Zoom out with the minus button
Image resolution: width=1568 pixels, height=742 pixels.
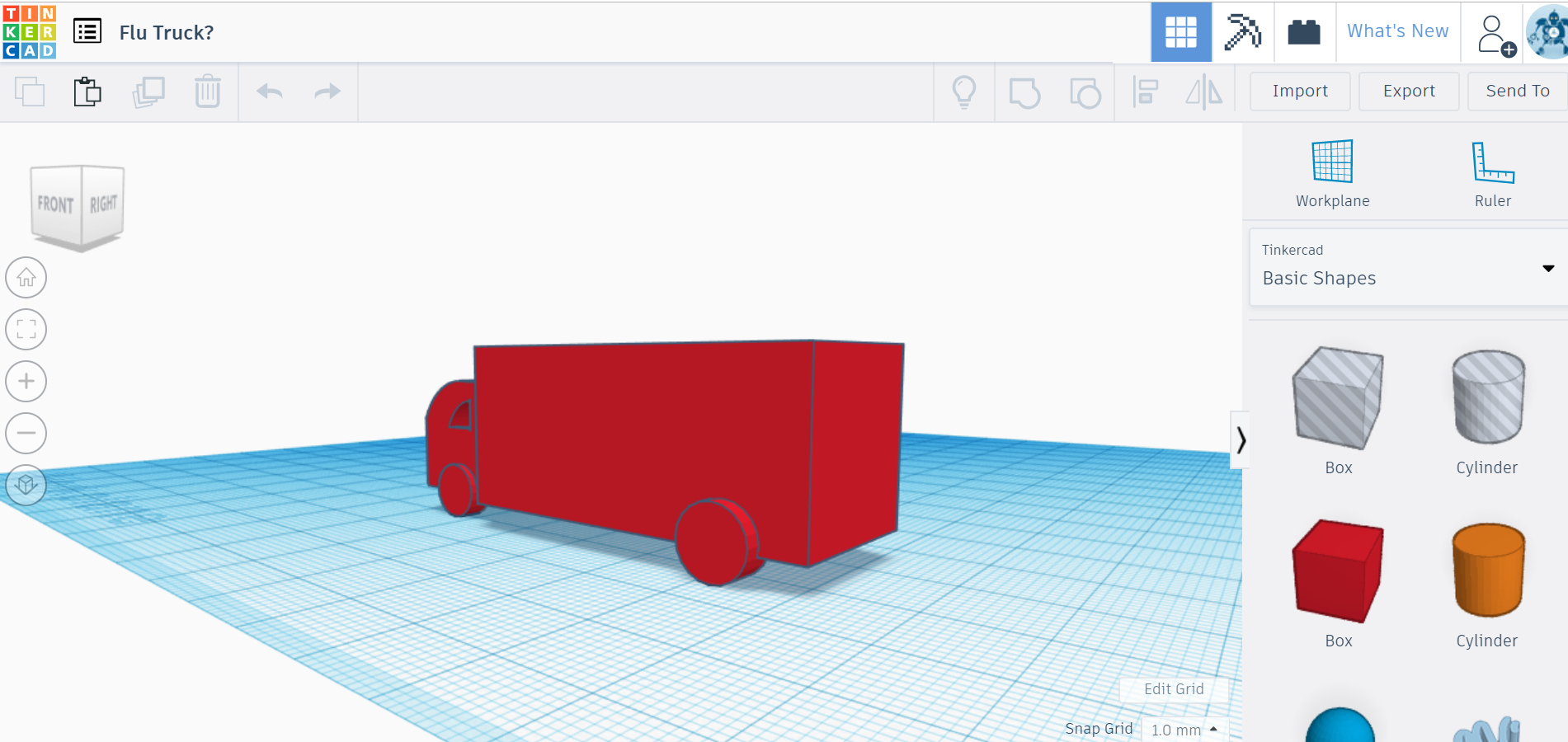coord(26,433)
